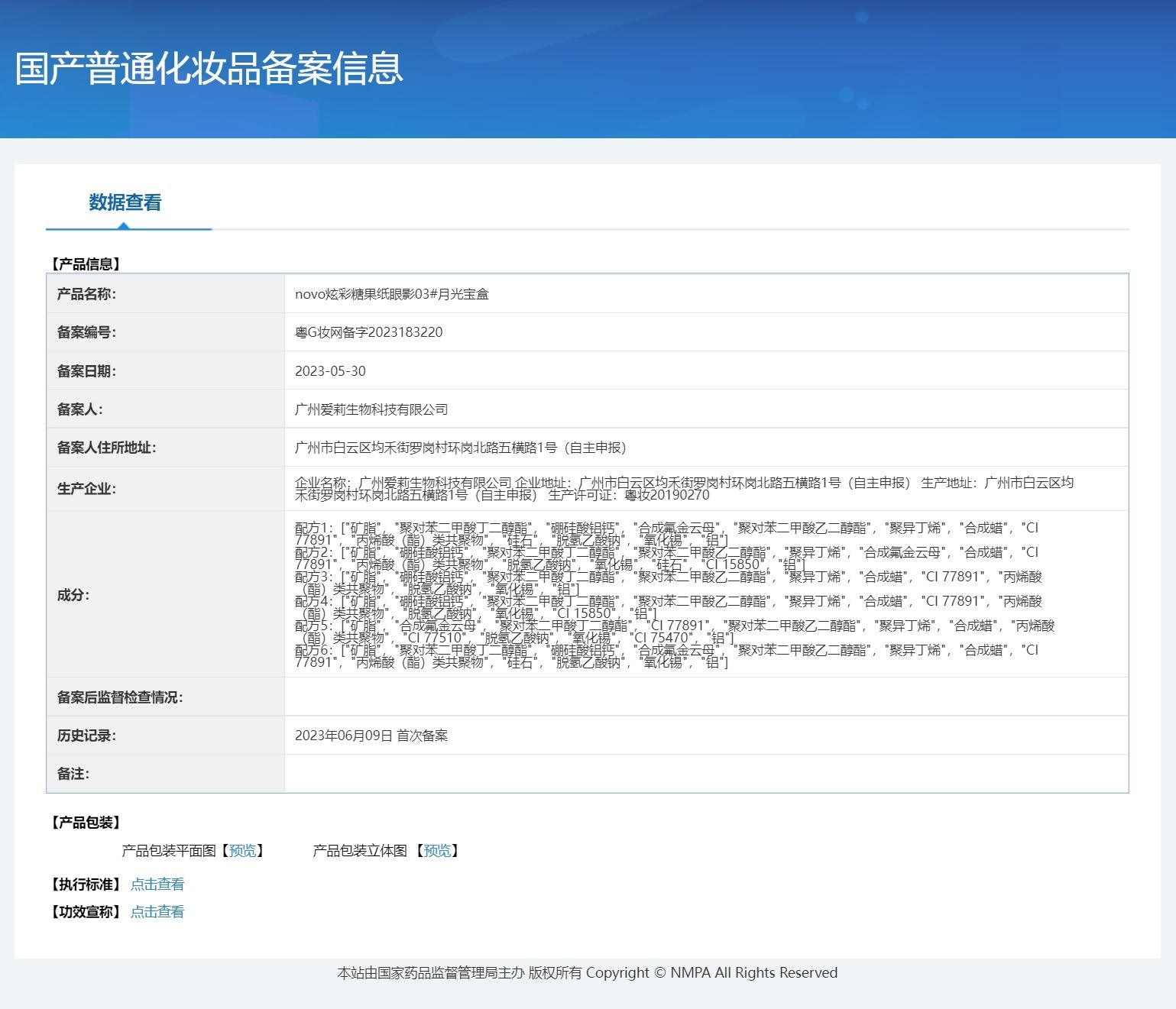This screenshot has width=1176, height=1009.
Task: Click the 备案后监督检查情况 row label
Action: (120, 697)
